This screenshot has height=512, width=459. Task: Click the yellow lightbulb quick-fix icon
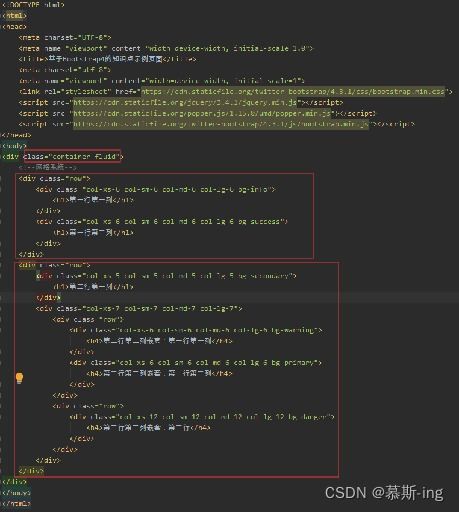[19, 378]
